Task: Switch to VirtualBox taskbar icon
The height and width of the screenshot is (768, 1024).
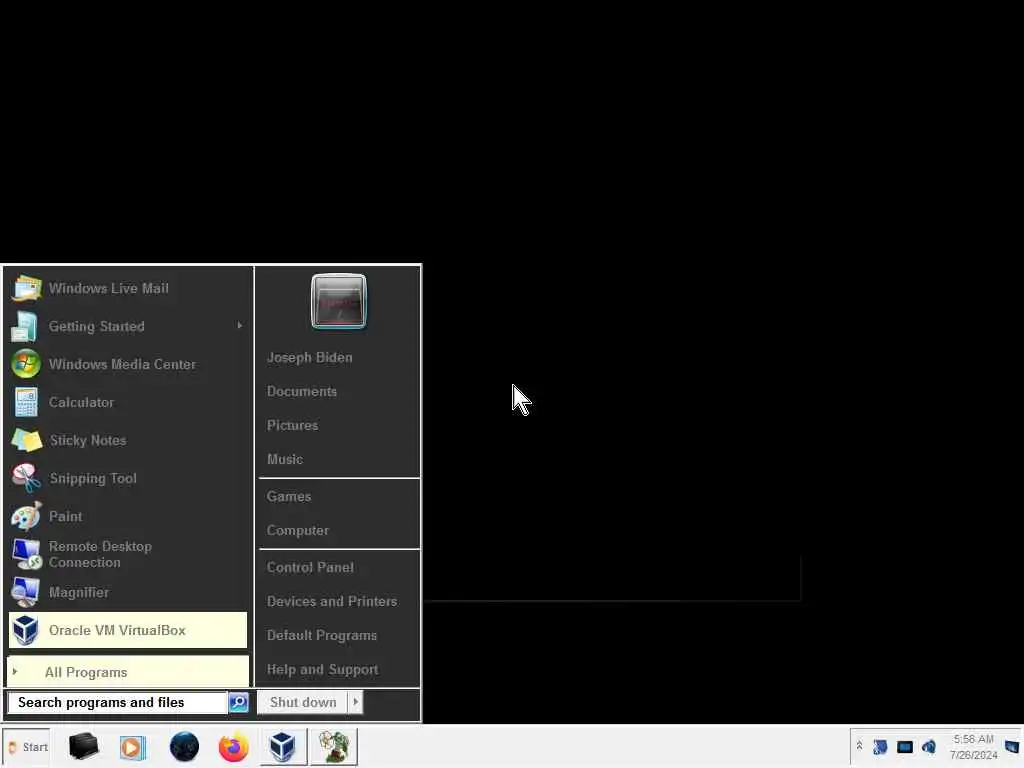Action: [x=283, y=746]
